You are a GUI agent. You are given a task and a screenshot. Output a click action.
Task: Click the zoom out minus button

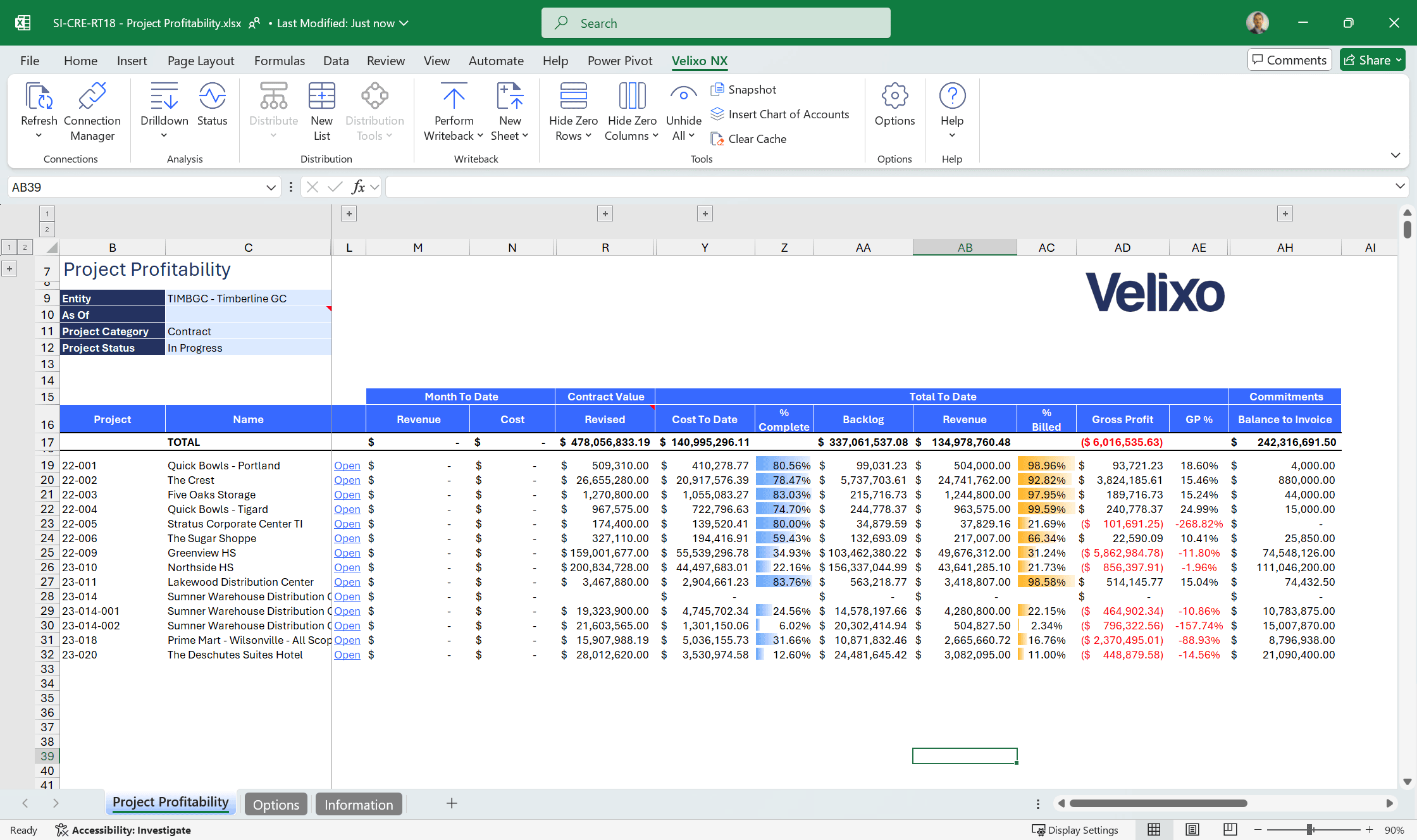pyautogui.click(x=1258, y=830)
